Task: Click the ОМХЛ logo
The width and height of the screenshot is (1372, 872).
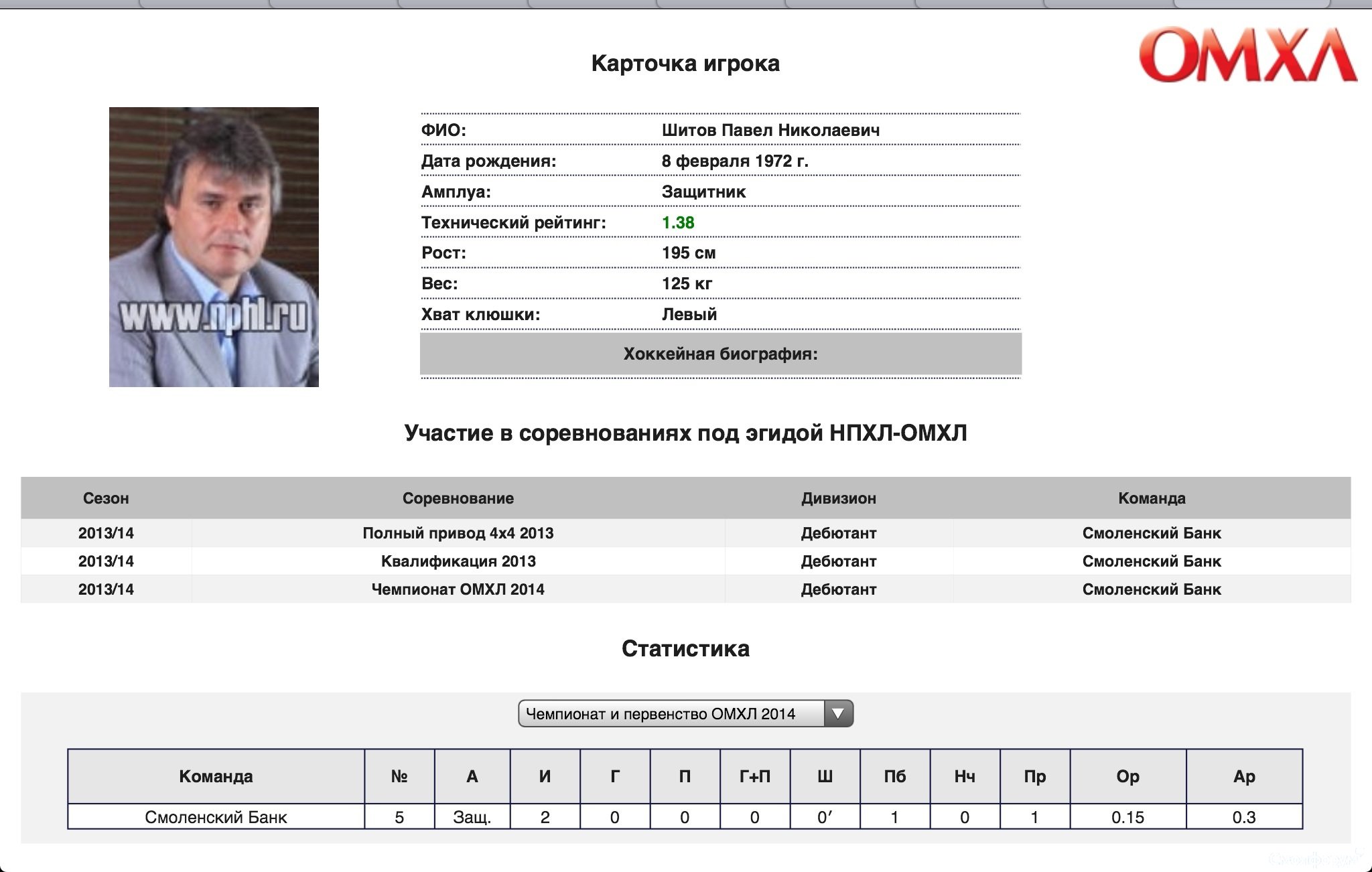Action: pyautogui.click(x=1248, y=55)
